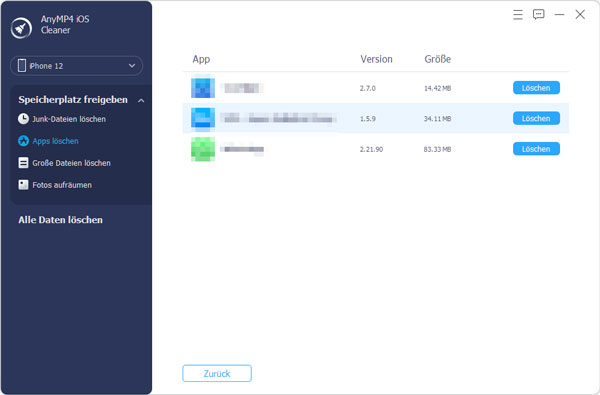
Task: Click Löschen for the 83.33 MB app
Action: [x=536, y=149]
